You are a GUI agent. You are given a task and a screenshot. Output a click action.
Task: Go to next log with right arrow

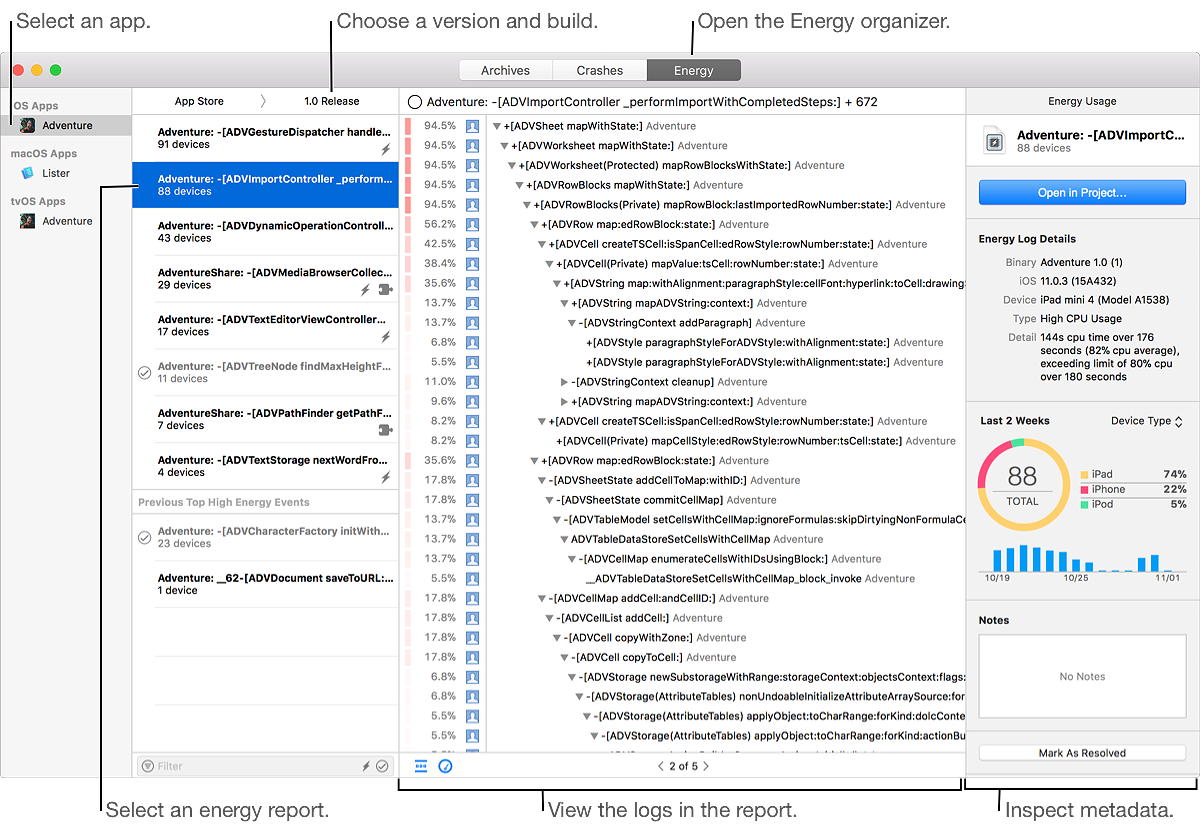[706, 766]
